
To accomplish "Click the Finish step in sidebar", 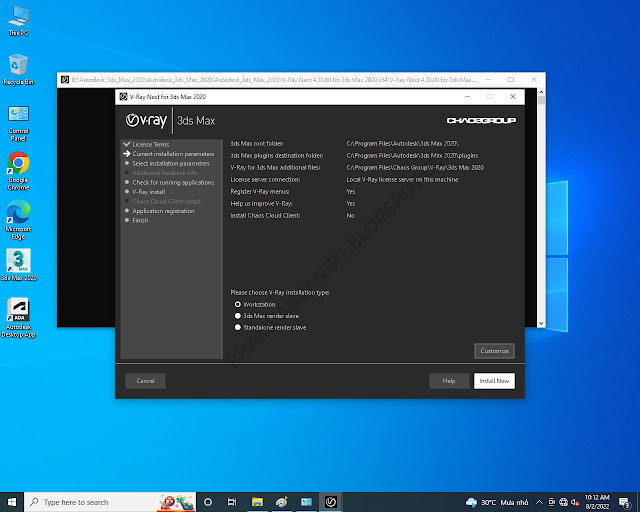I will [140, 220].
